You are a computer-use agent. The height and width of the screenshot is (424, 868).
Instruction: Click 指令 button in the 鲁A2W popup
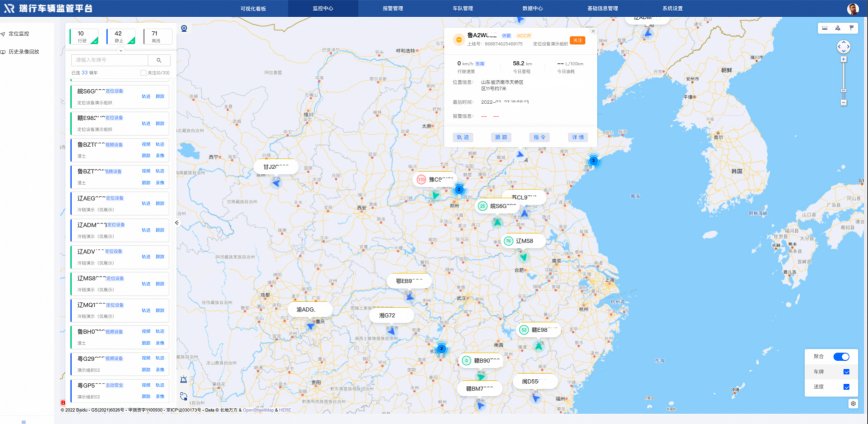[x=539, y=137]
